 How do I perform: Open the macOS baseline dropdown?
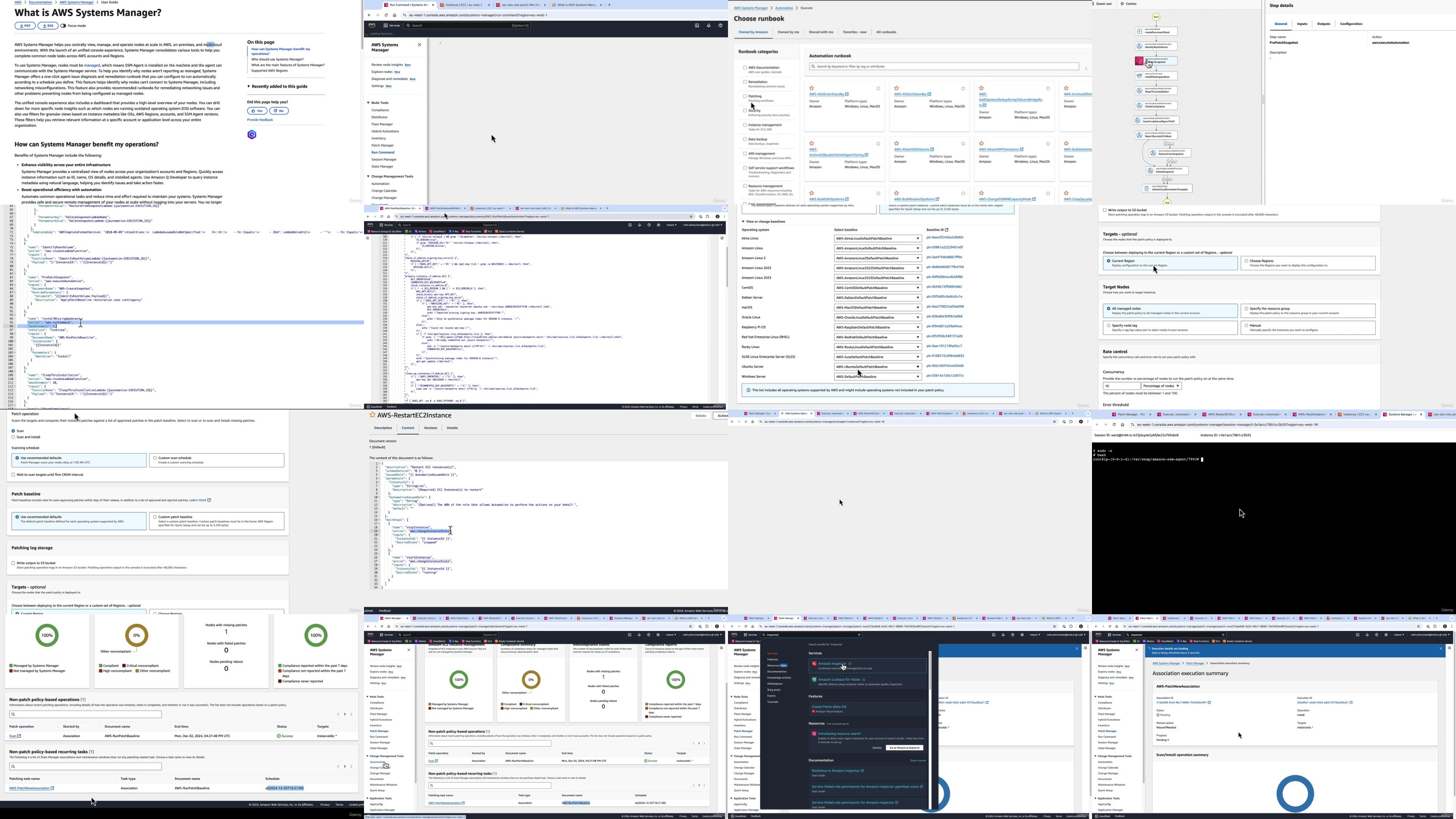pyautogui.click(x=878, y=308)
